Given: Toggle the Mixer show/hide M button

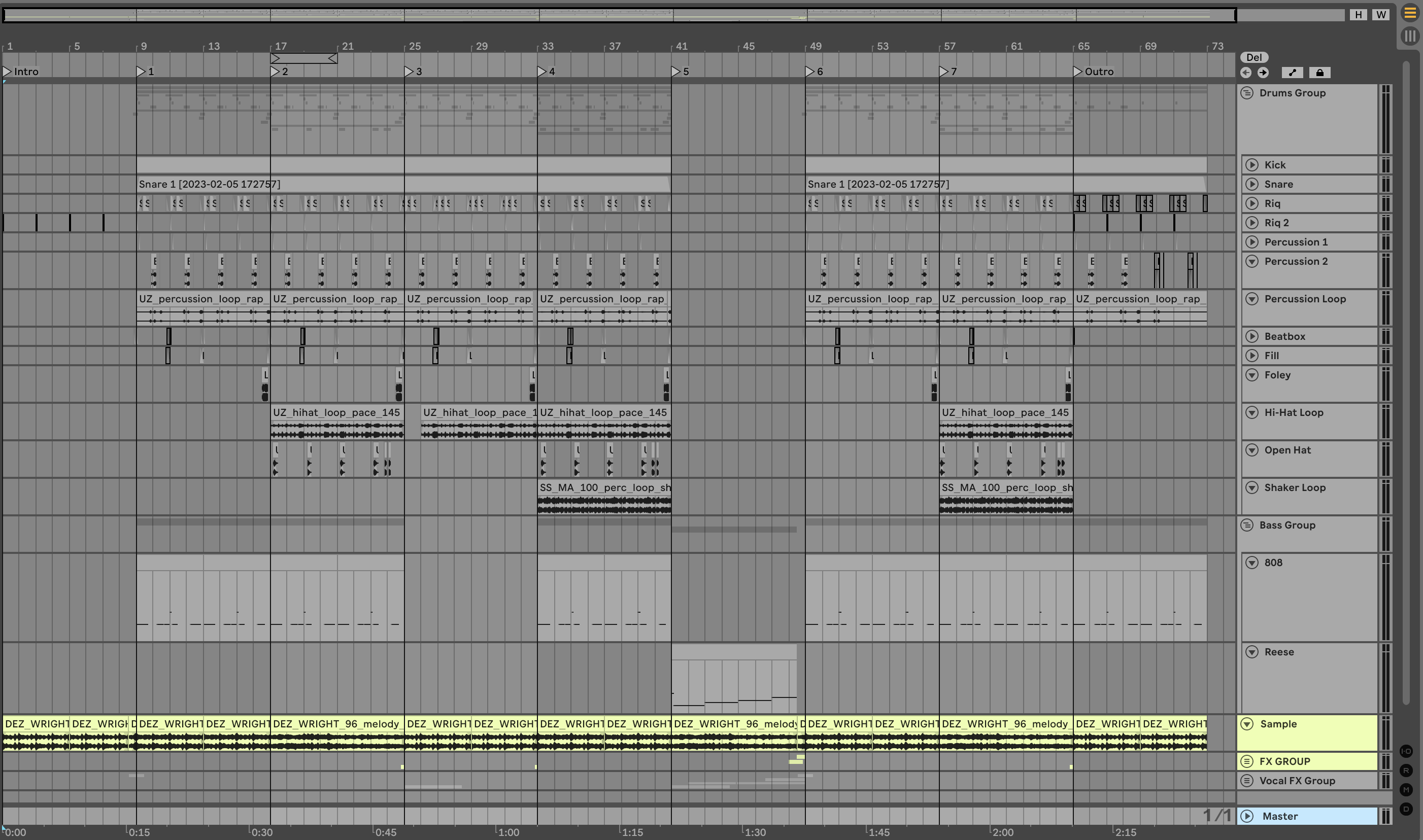Looking at the screenshot, I should (x=1406, y=790).
